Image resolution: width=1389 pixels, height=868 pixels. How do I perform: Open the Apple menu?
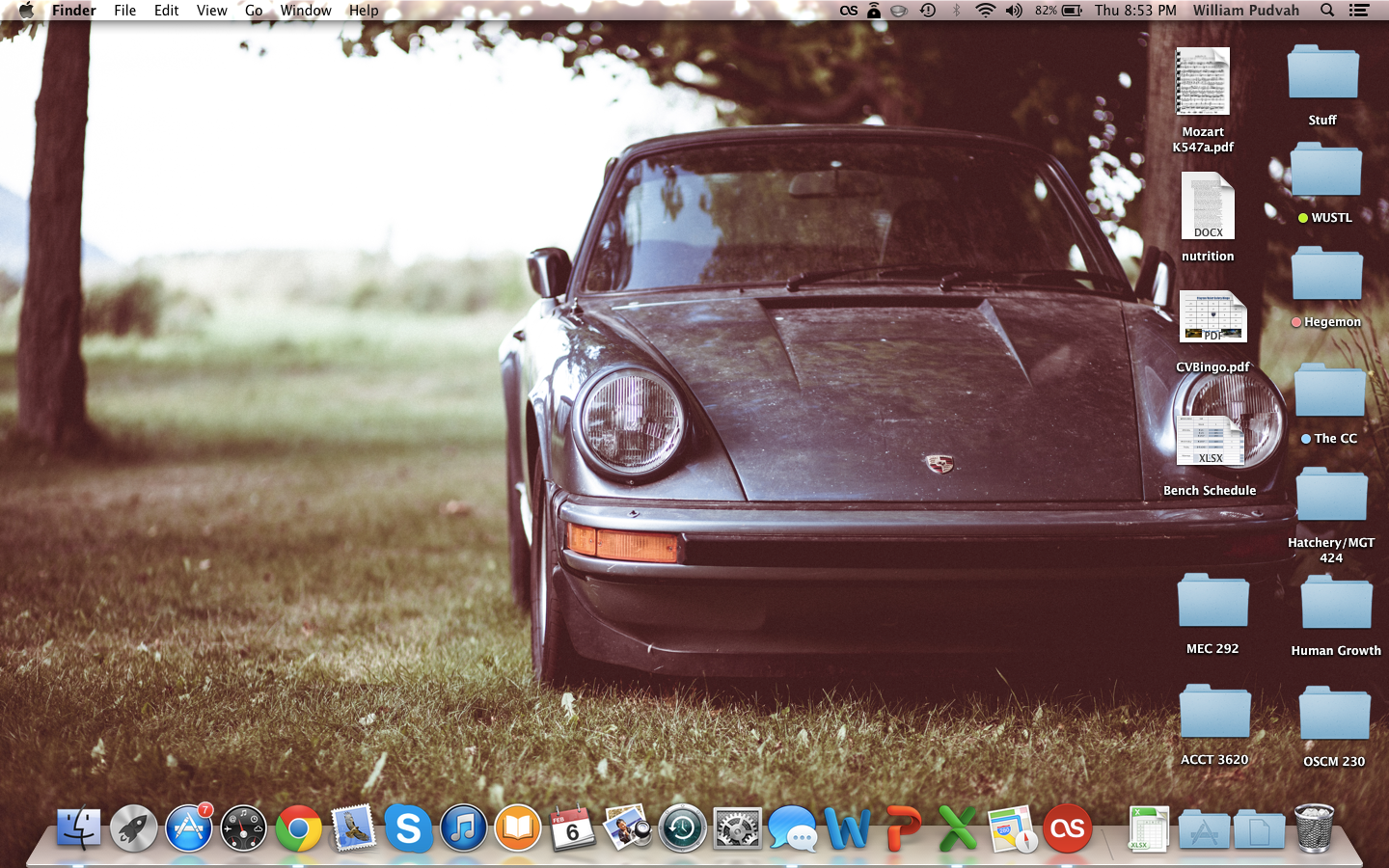[x=26, y=11]
